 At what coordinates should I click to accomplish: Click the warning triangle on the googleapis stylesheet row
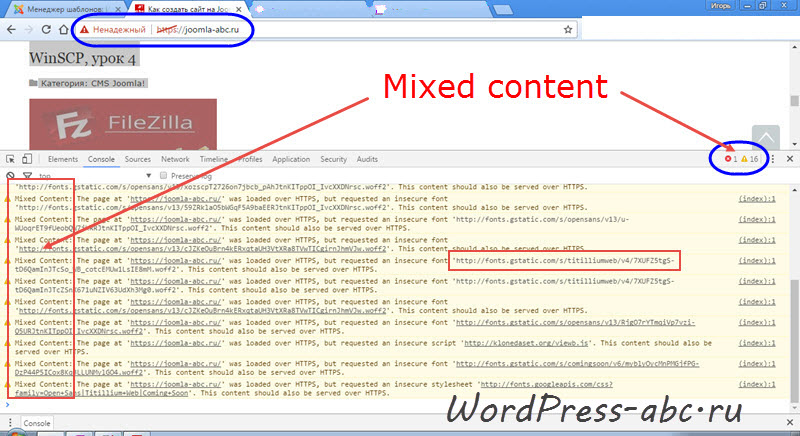(8, 384)
